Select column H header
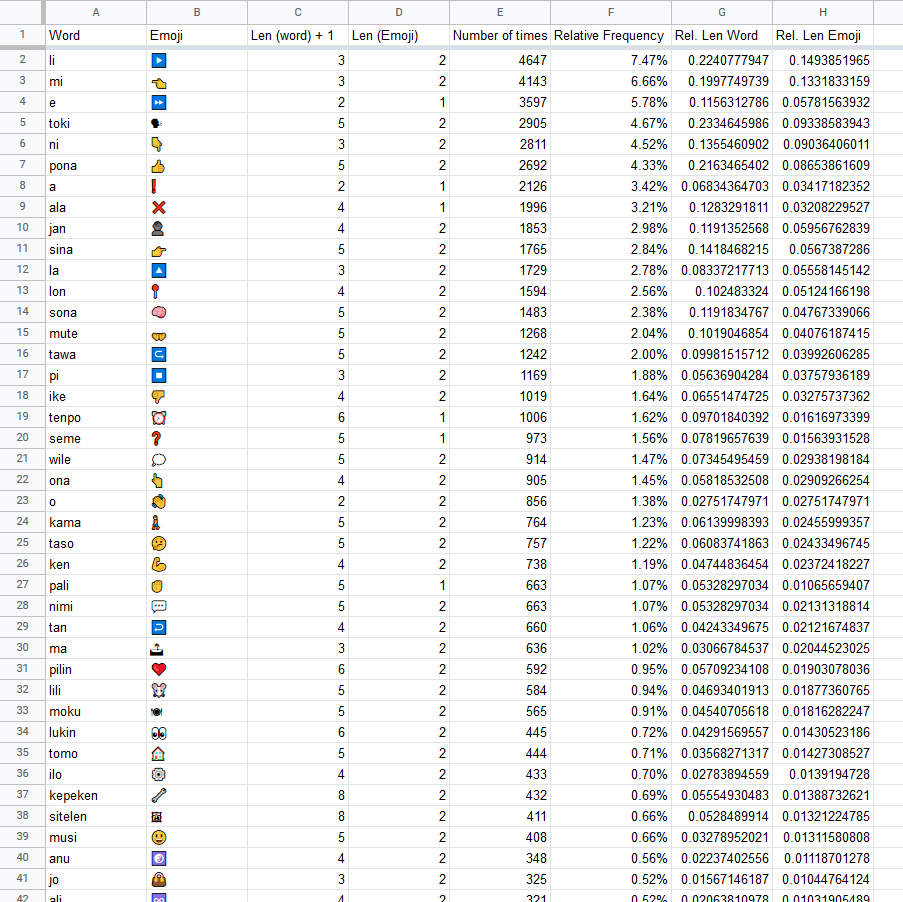The width and height of the screenshot is (903, 902). (823, 12)
